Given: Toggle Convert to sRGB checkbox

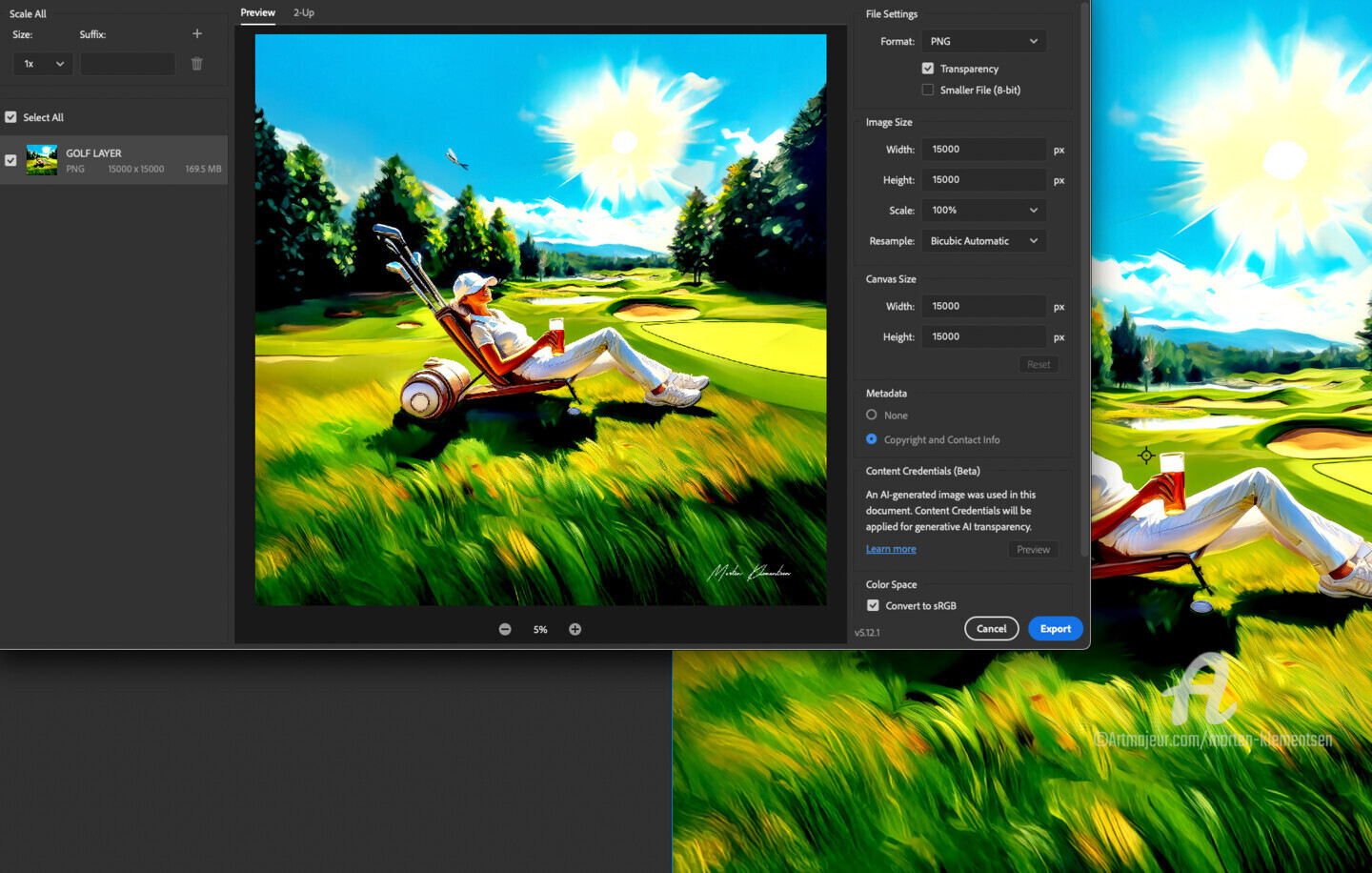Looking at the screenshot, I should pos(873,605).
